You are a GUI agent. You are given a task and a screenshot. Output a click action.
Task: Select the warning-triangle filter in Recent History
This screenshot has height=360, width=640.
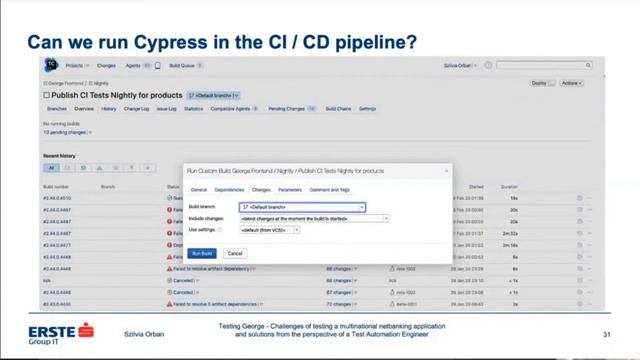[x=100, y=168]
